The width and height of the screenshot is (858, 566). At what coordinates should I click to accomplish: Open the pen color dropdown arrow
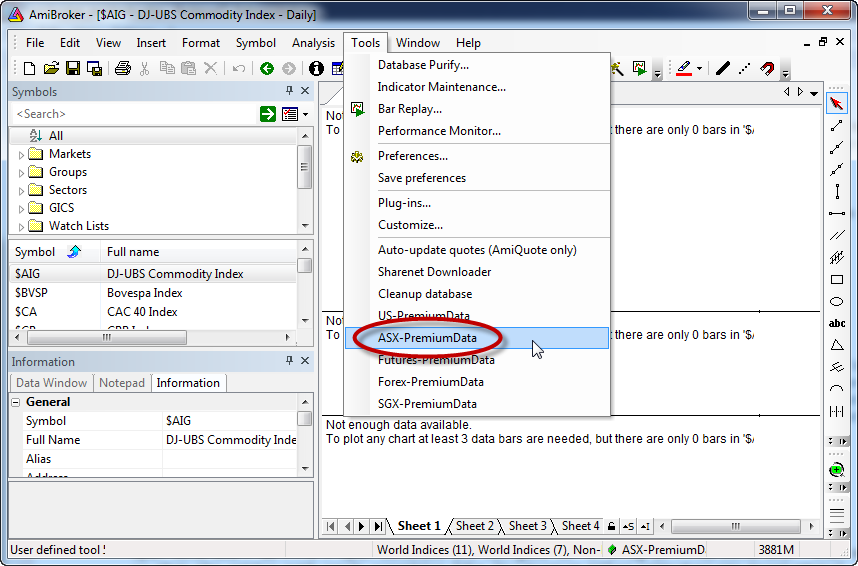click(699, 68)
